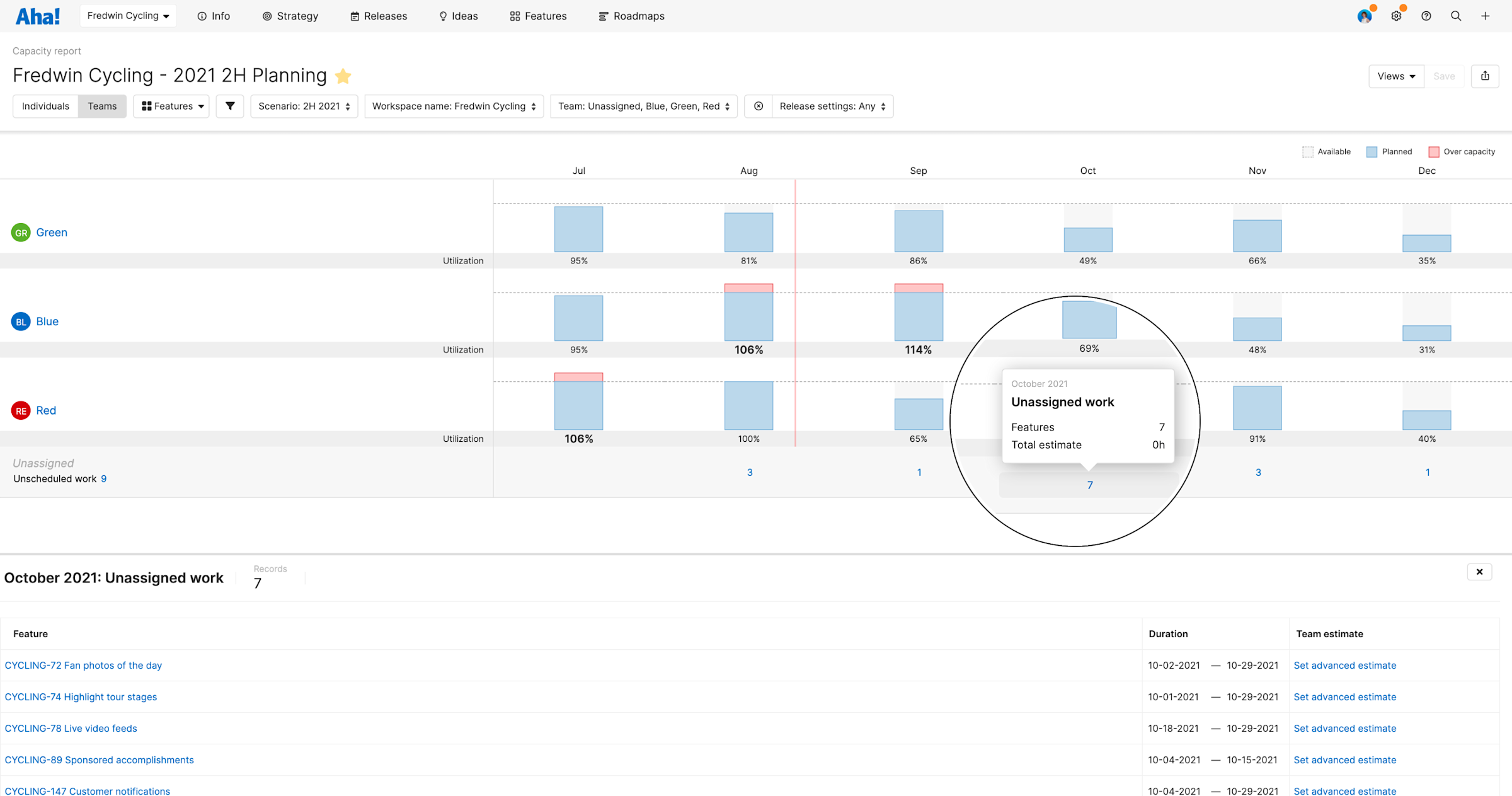This screenshot has height=796, width=1512.
Task: Set advanced estimate for CYCLING-78 Live video feeds
Action: pyautogui.click(x=1345, y=728)
